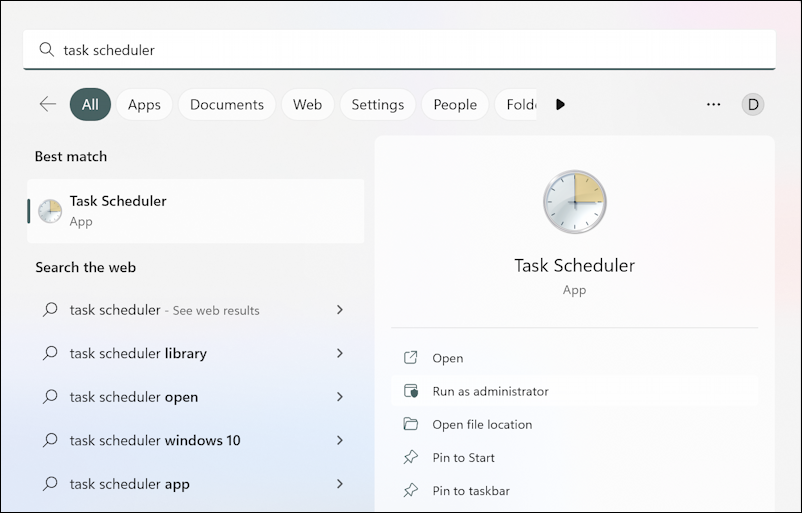Click the search magnifier icon in search box
The width and height of the screenshot is (802, 513).
click(47, 50)
